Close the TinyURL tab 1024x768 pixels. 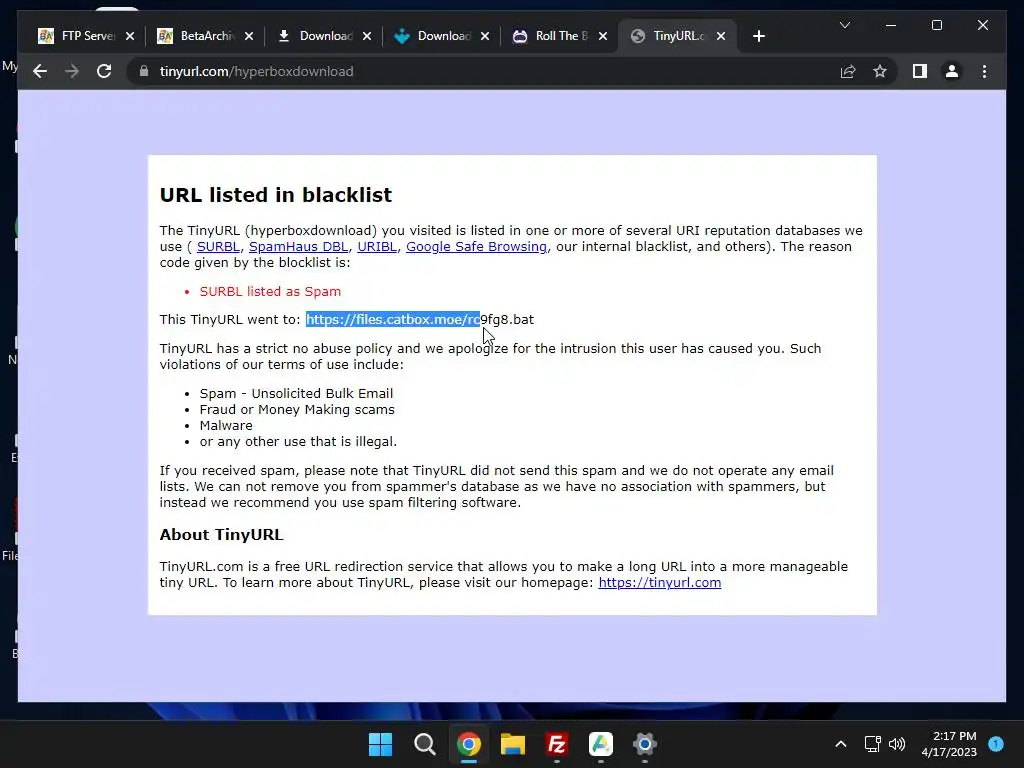pyautogui.click(x=721, y=36)
